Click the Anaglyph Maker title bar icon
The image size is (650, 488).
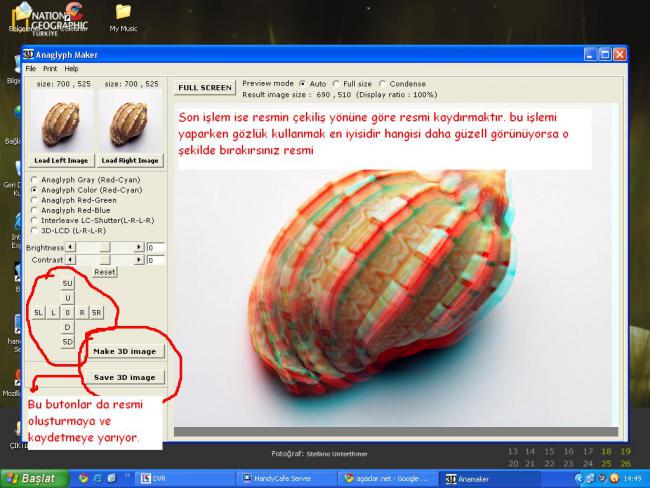[x=28, y=55]
